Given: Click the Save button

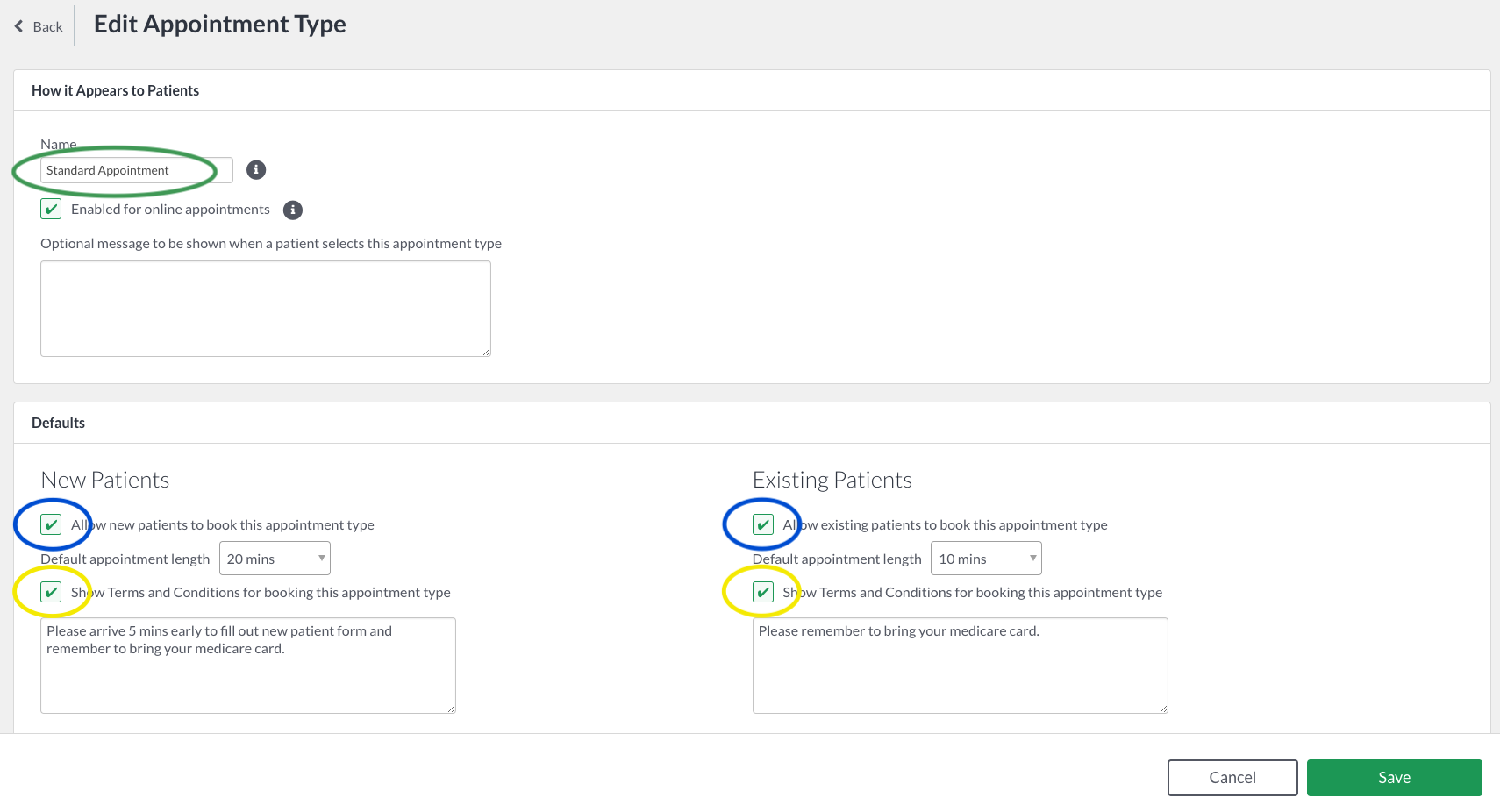Looking at the screenshot, I should [1395, 778].
